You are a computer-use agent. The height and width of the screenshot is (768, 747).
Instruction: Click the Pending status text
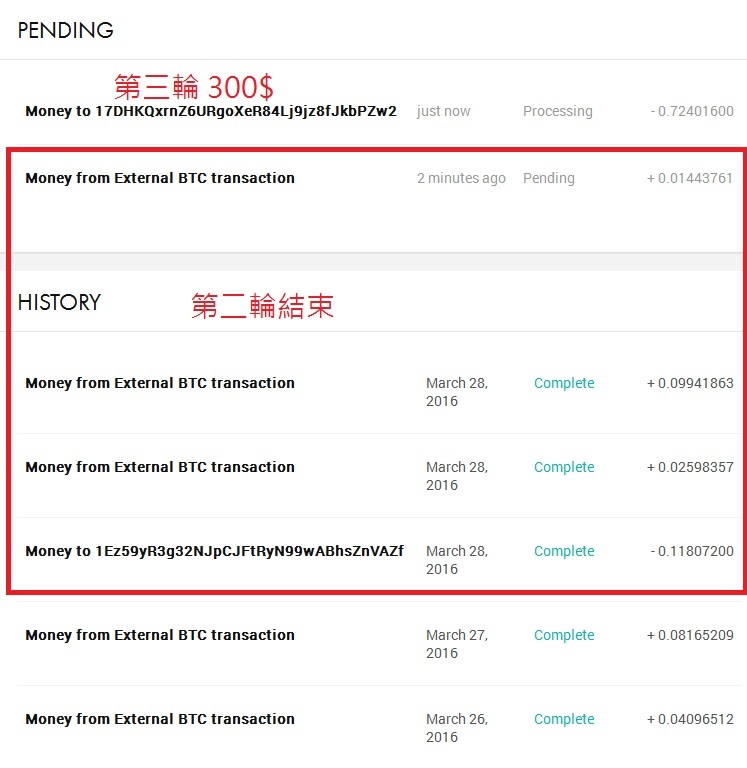point(549,178)
